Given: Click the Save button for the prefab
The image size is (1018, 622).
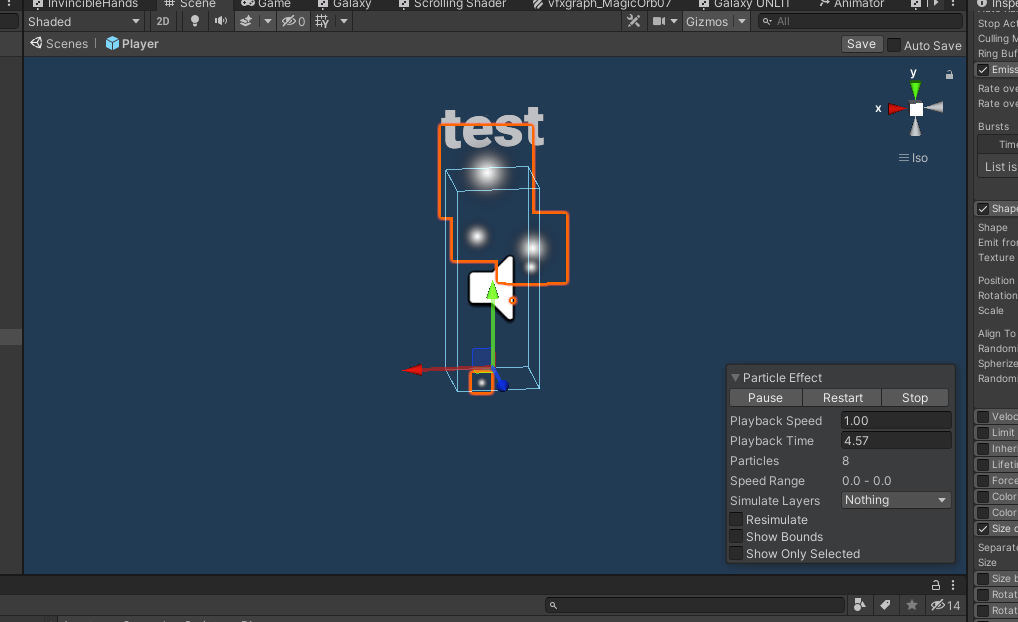Looking at the screenshot, I should tap(861, 44).
